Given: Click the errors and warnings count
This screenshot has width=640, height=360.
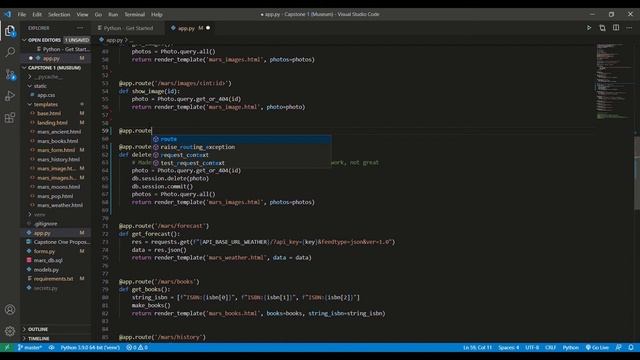Looking at the screenshot, I should (137, 347).
